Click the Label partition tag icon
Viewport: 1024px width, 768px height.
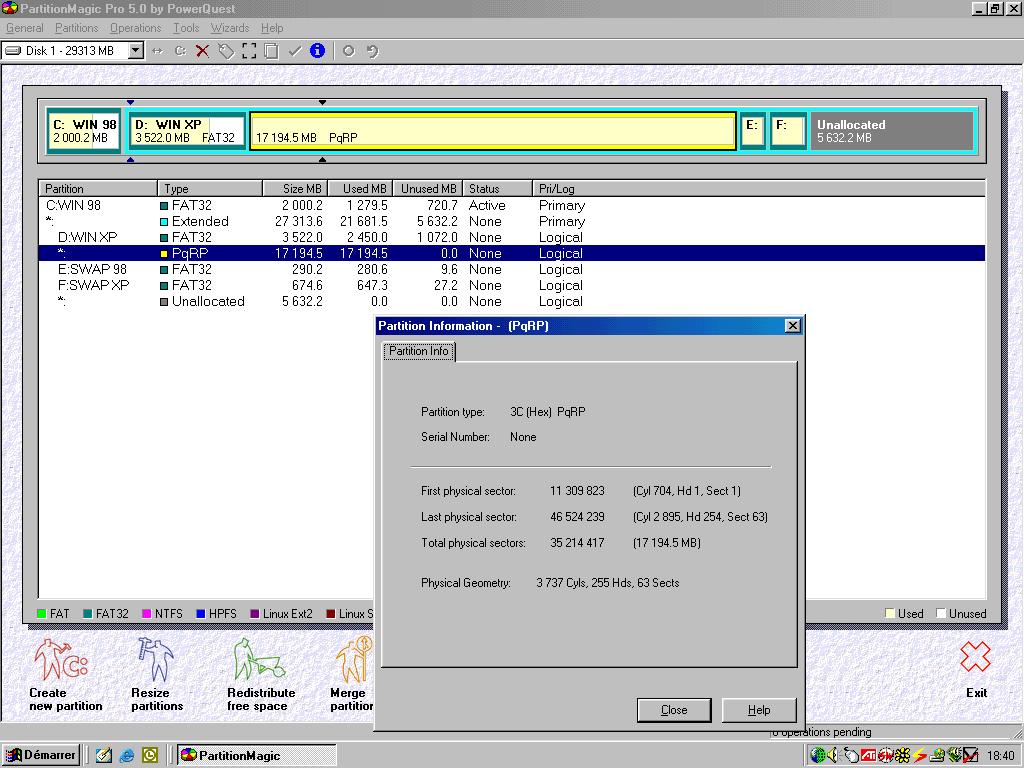226,51
